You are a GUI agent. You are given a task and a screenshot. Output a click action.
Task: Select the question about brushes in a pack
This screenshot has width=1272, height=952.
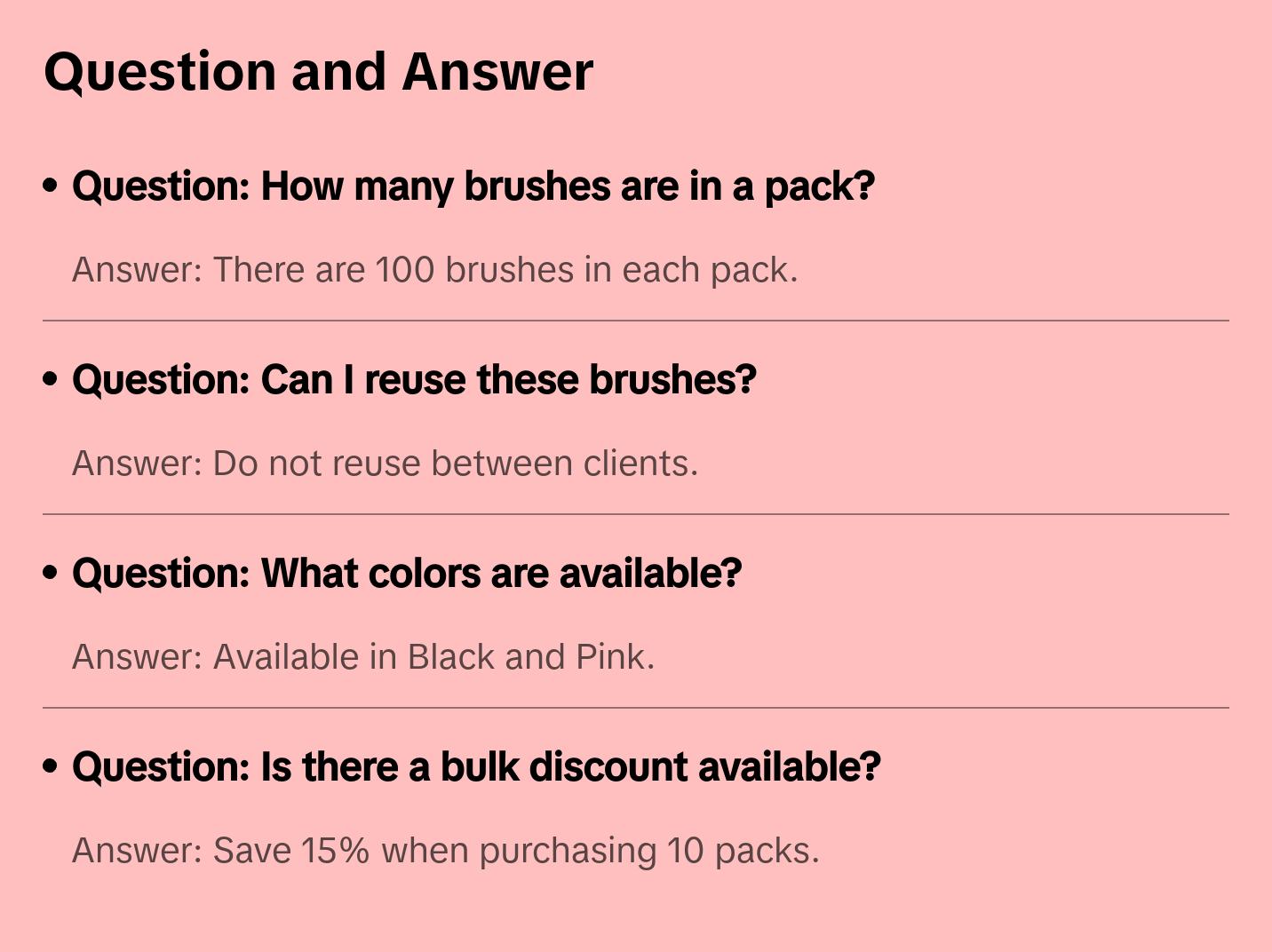[473, 186]
